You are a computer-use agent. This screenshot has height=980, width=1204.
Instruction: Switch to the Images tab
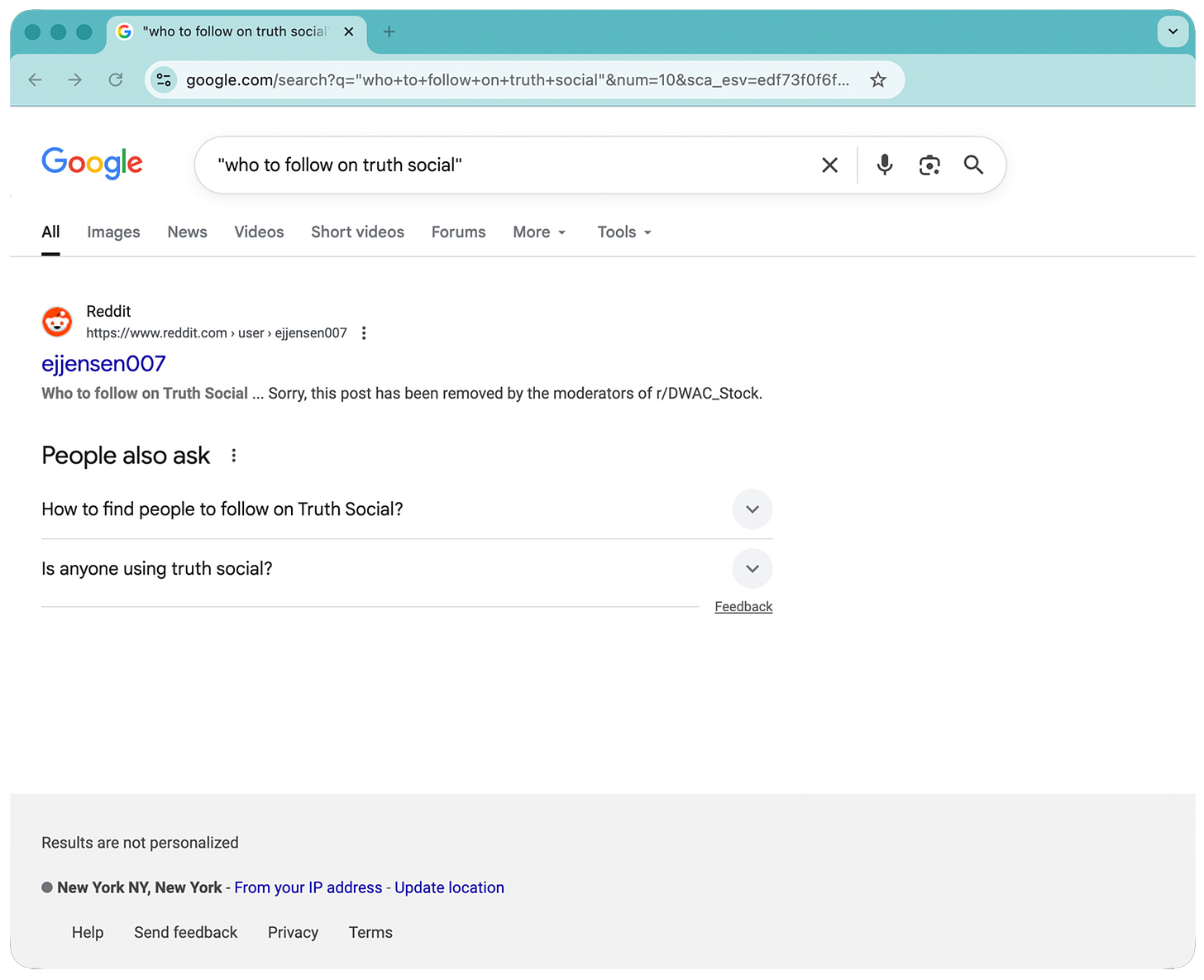tap(113, 232)
